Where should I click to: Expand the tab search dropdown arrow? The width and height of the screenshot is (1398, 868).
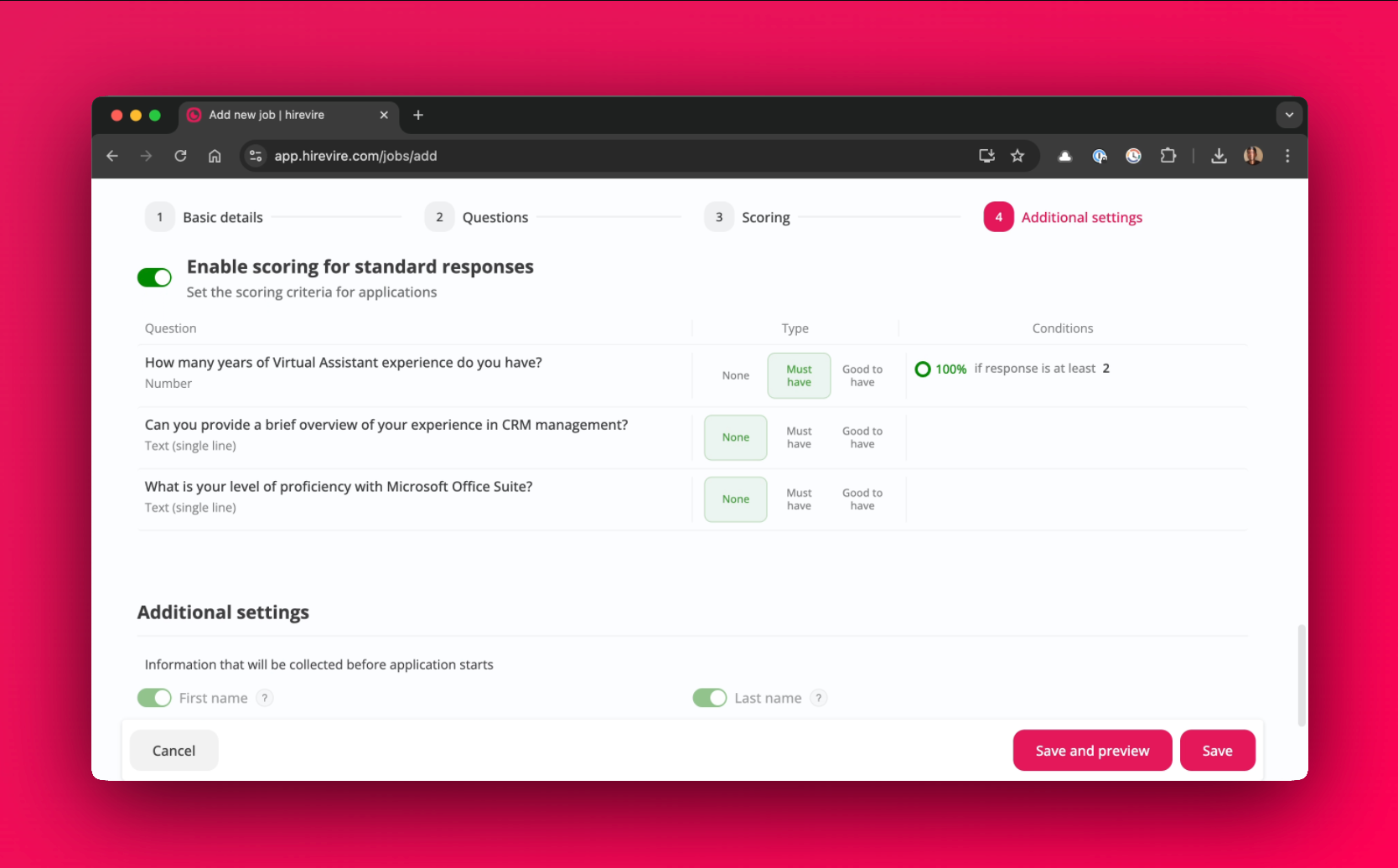pos(1289,115)
